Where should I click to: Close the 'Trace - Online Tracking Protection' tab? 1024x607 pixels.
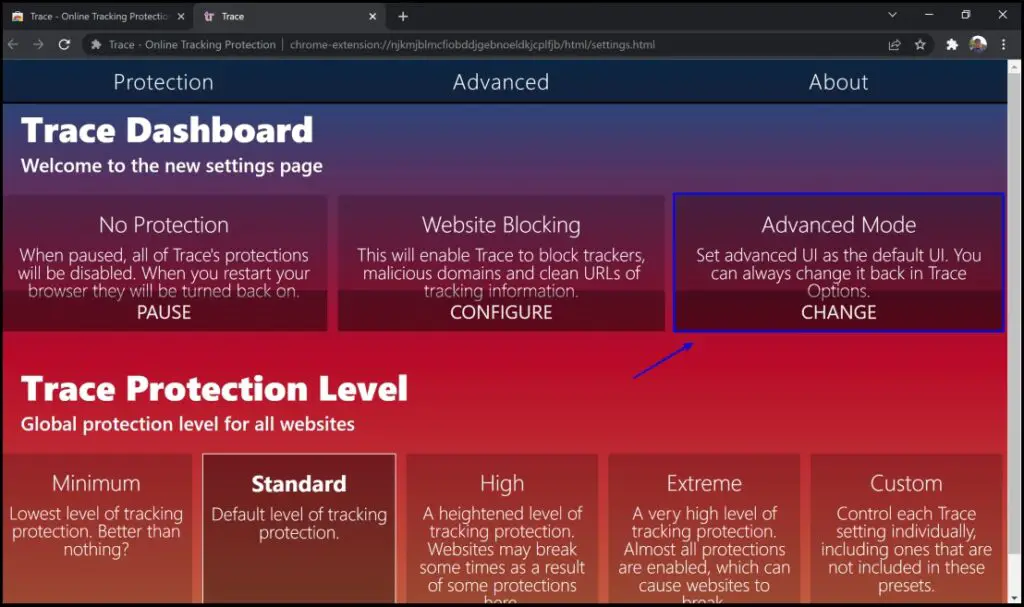[181, 16]
